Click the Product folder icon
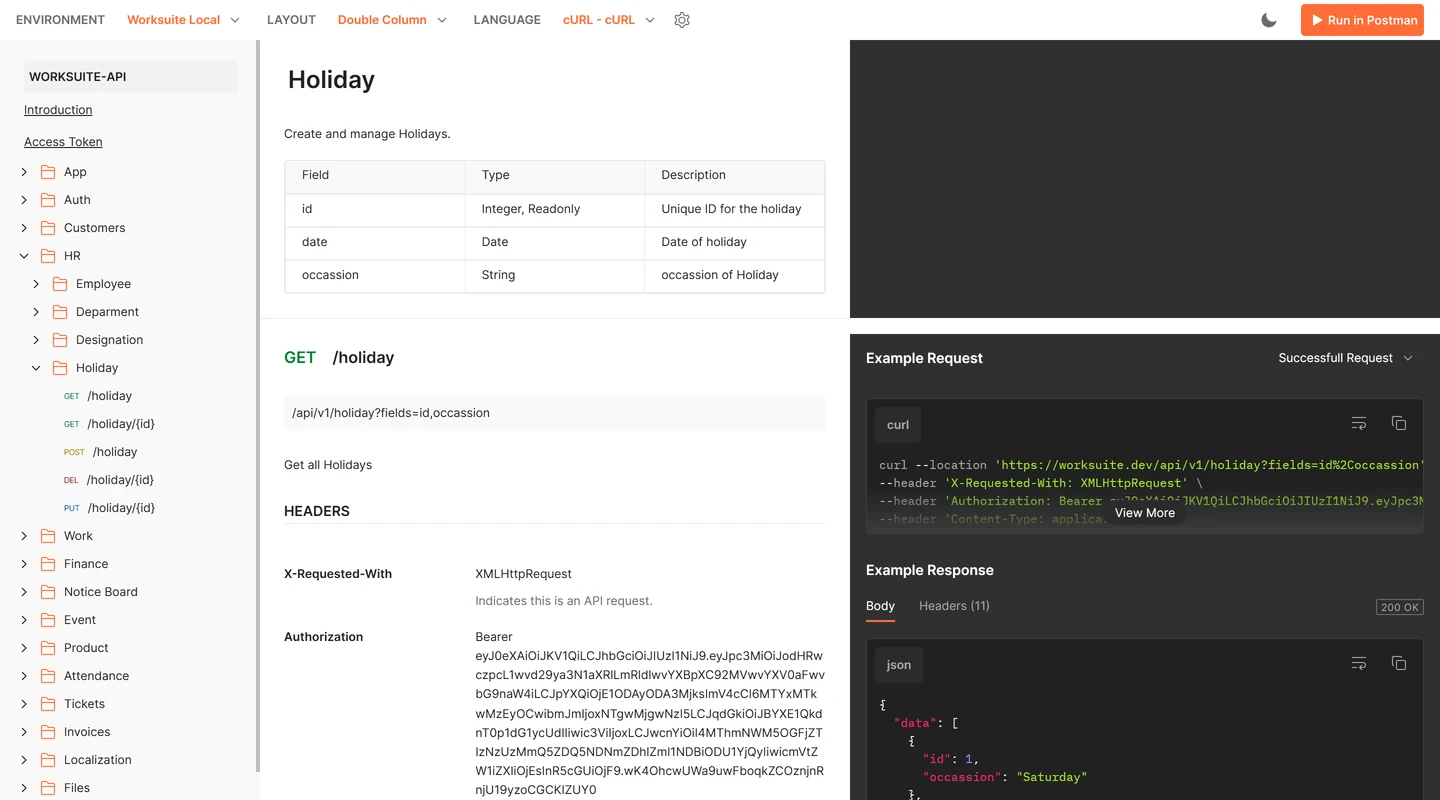The height and width of the screenshot is (800, 1440). (48, 648)
